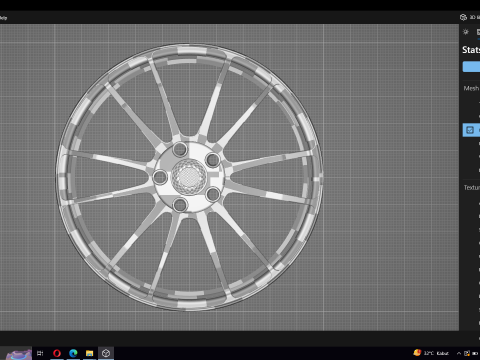Viewport: 480px width, 360px height.
Task: Click the Stats panel heading
Action: coord(471,50)
